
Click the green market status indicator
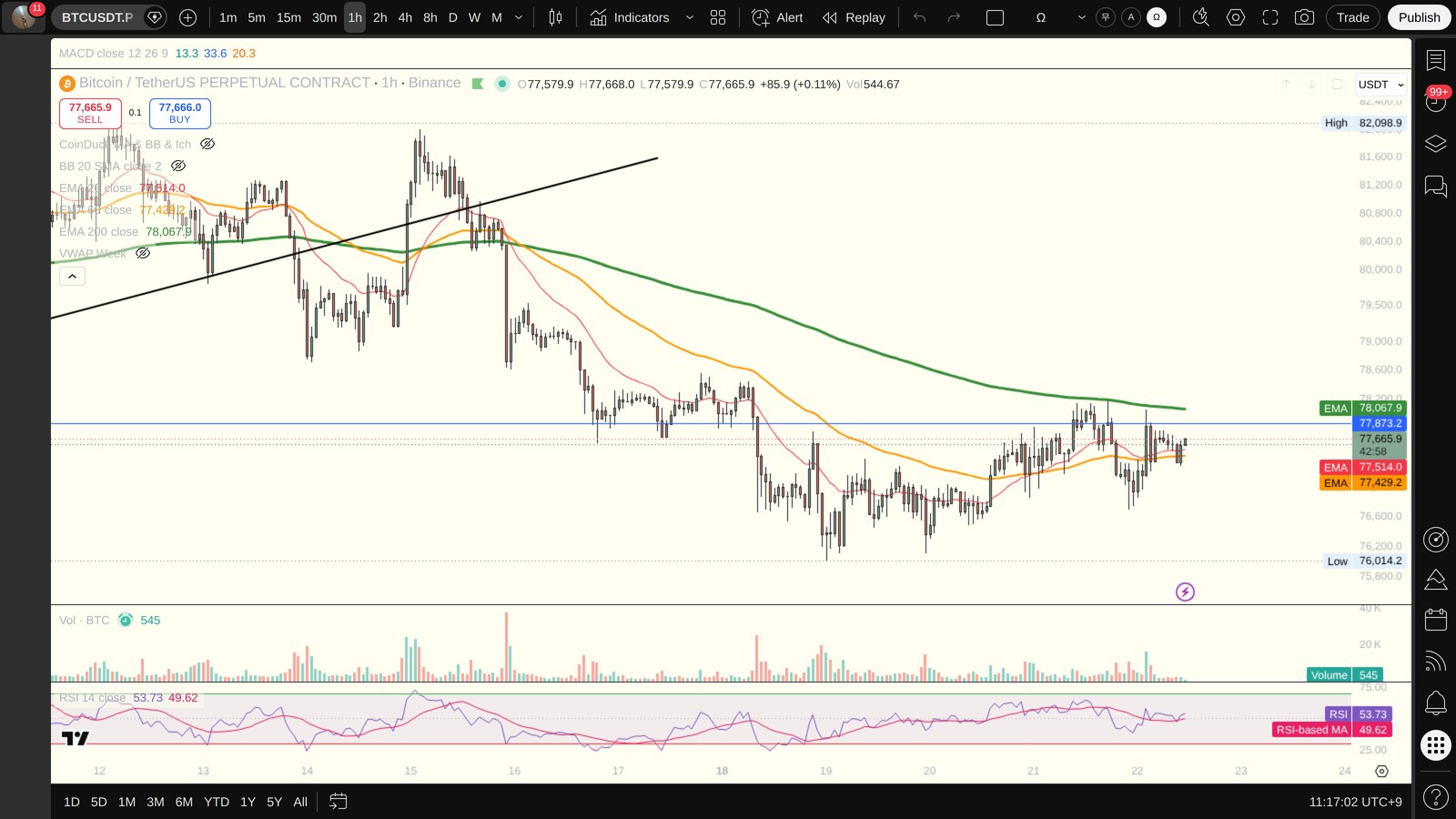(501, 84)
